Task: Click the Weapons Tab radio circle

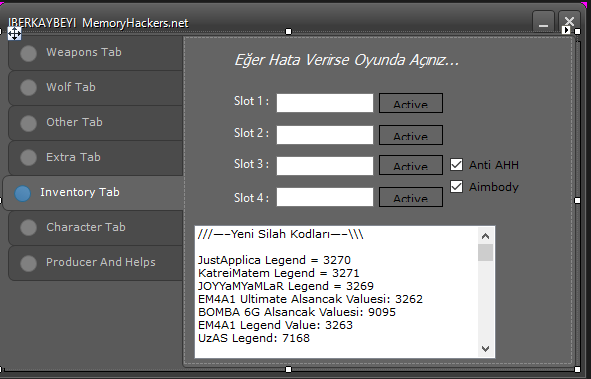Action: point(28,53)
